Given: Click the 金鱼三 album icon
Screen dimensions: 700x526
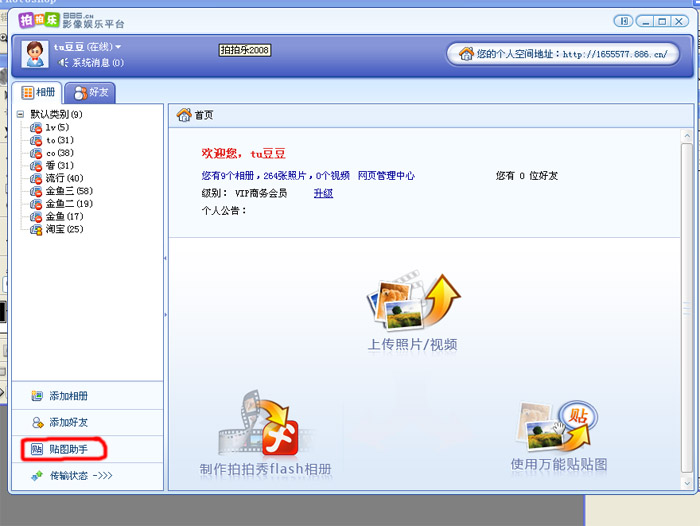Looking at the screenshot, I should click(x=36, y=192).
